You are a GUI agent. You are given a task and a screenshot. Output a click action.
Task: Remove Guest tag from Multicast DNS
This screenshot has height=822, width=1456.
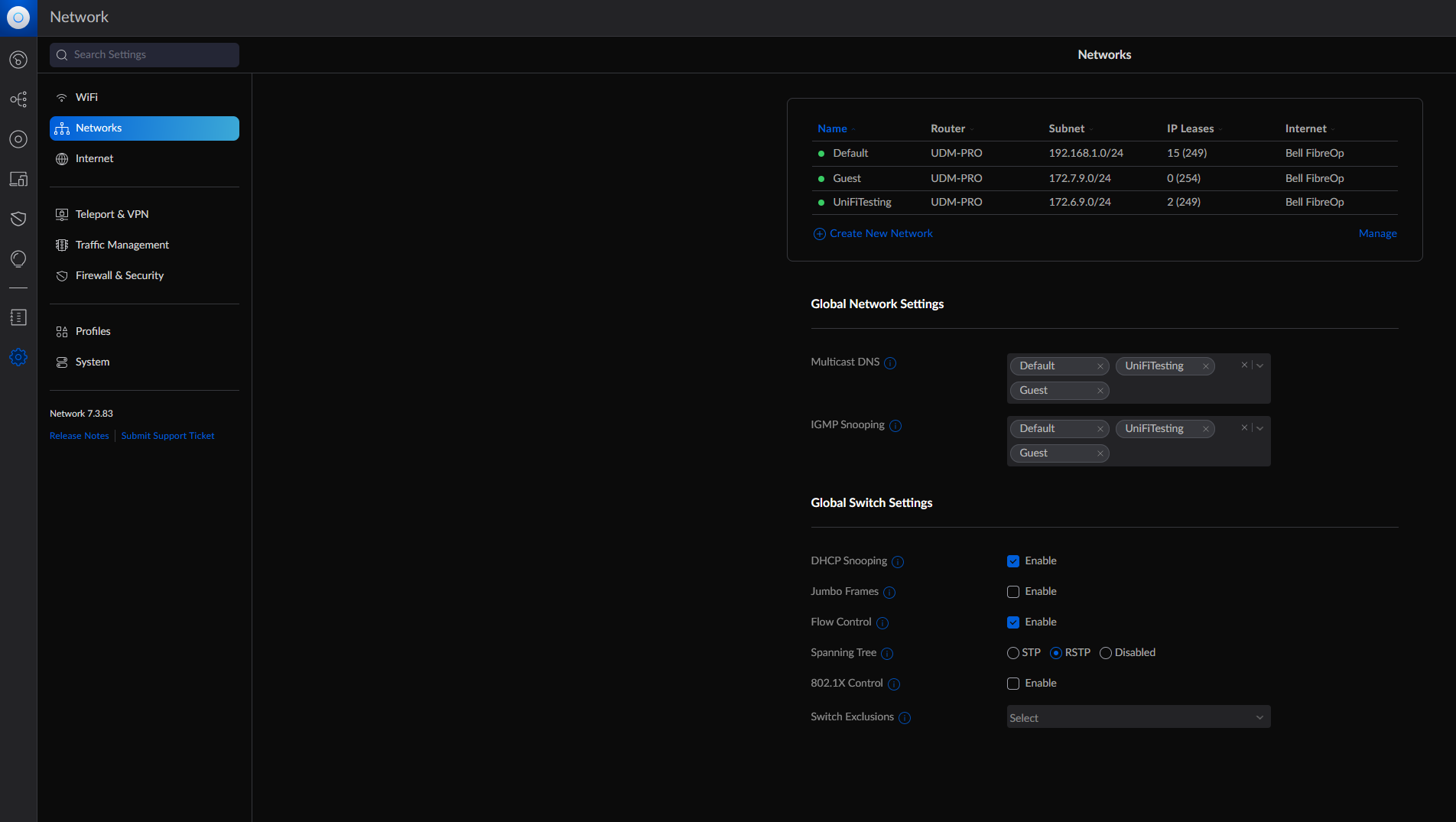pos(1100,391)
